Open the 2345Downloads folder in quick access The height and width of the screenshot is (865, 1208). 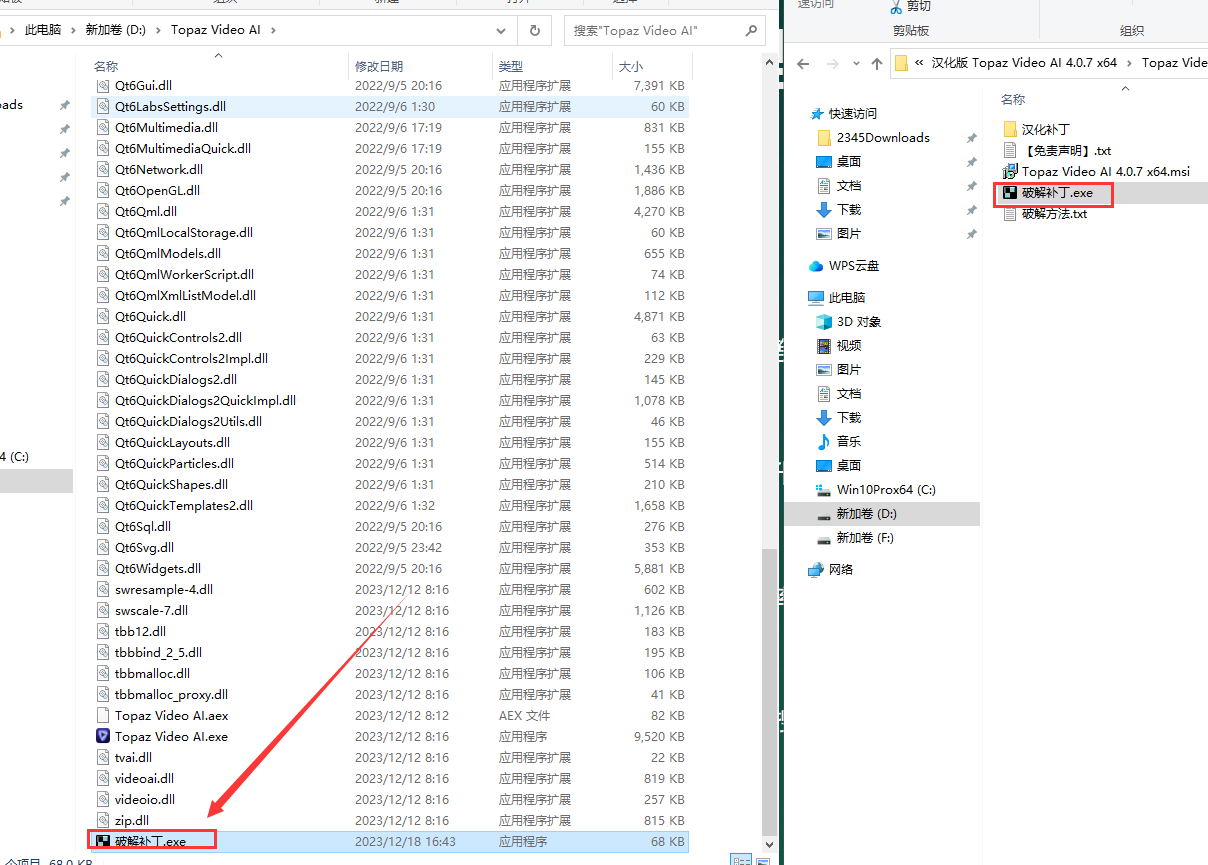[x=883, y=137]
